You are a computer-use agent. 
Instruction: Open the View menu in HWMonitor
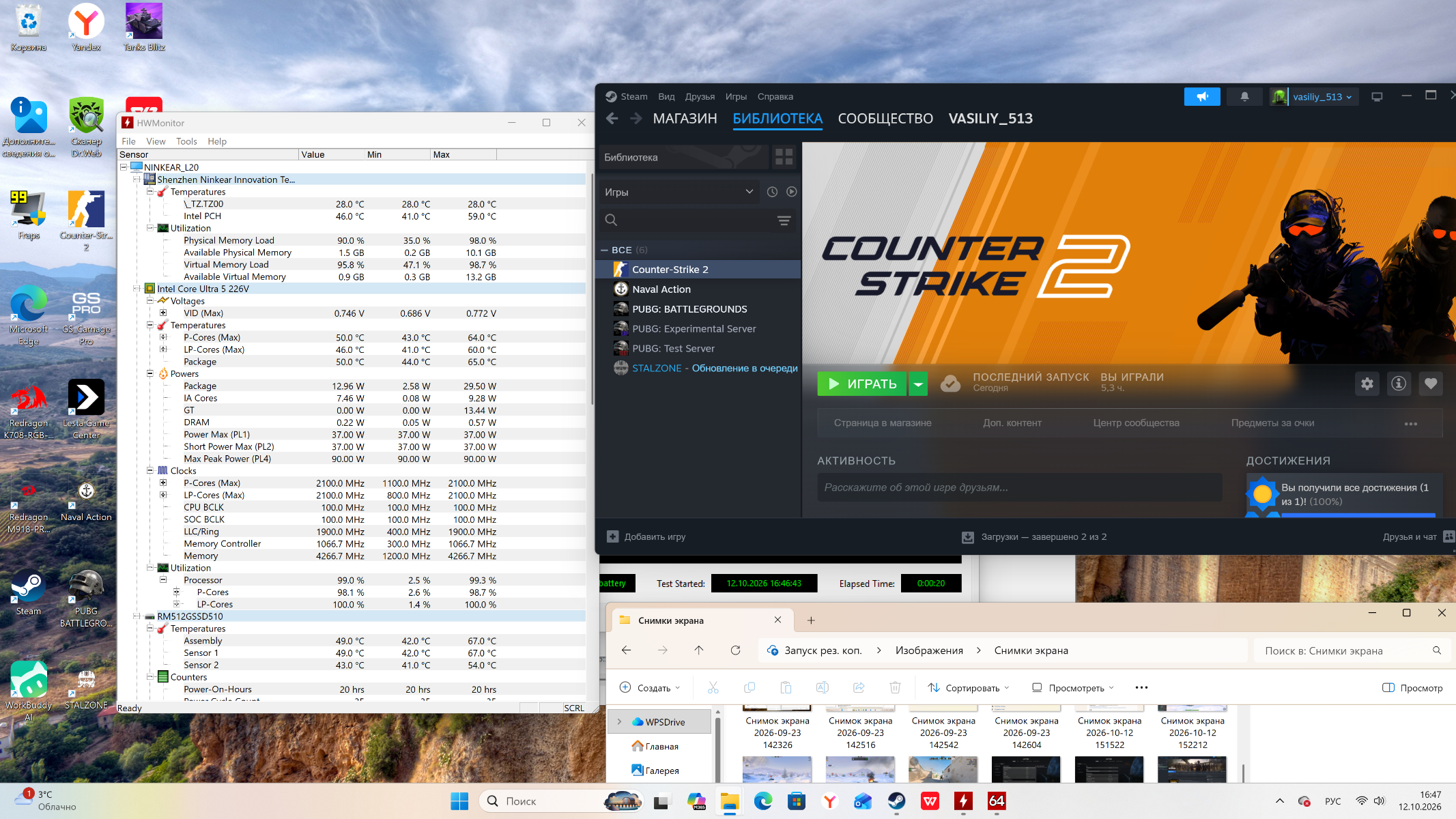coord(156,141)
